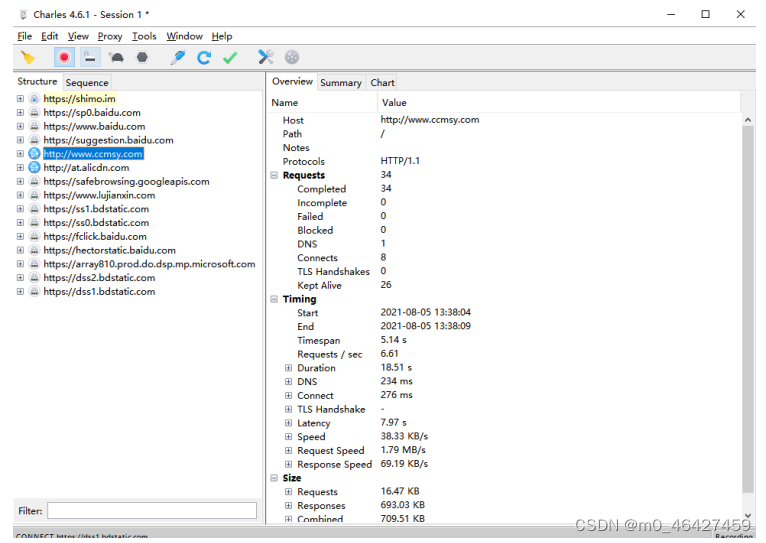Screen dimensions: 766x543
Task: Select https://hectorstatic.baidu.com host
Action: [x=109, y=251]
